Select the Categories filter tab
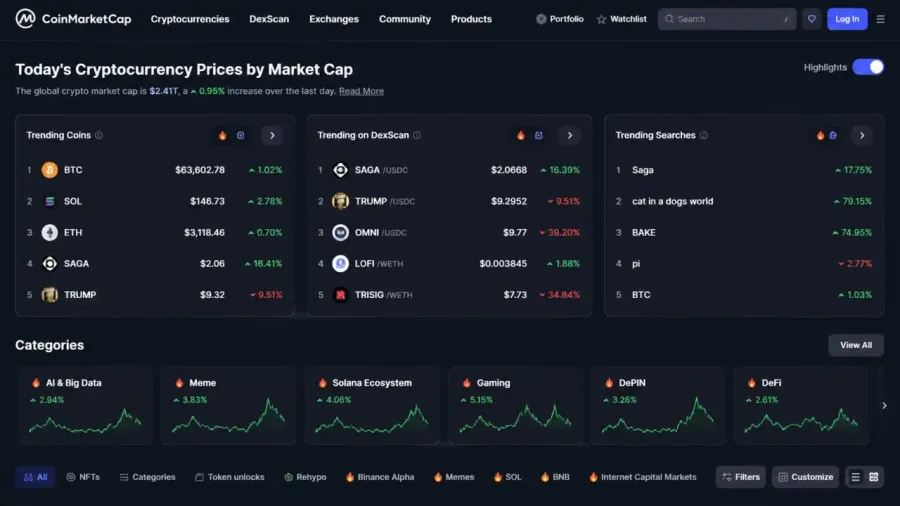900x506 pixels. click(x=148, y=477)
